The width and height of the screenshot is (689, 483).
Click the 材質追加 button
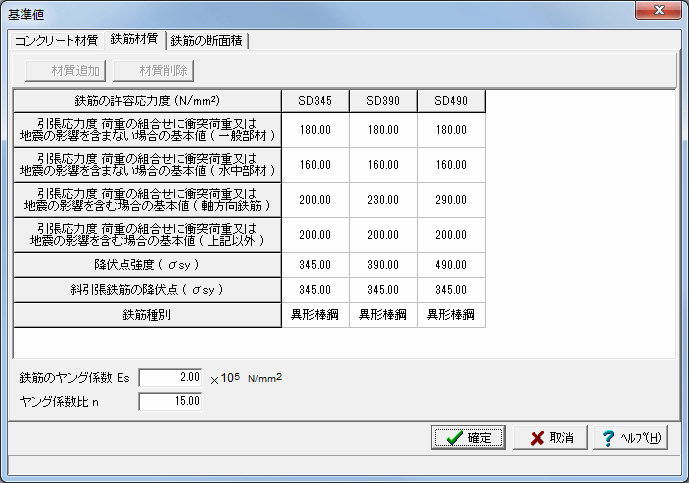[x=65, y=71]
